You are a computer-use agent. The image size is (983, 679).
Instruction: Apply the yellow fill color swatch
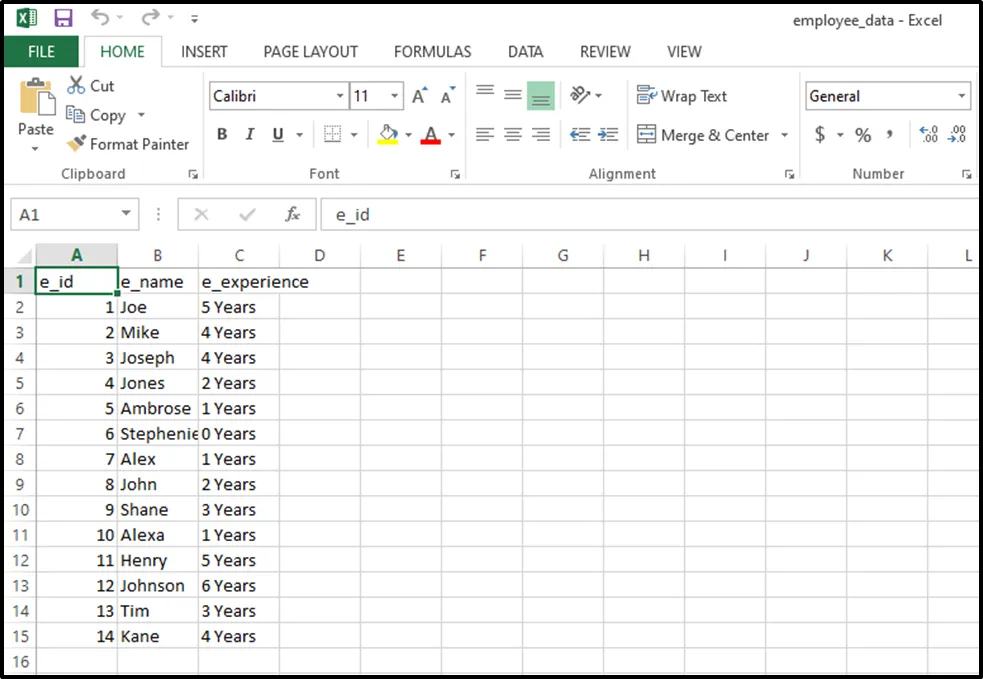coord(388,135)
